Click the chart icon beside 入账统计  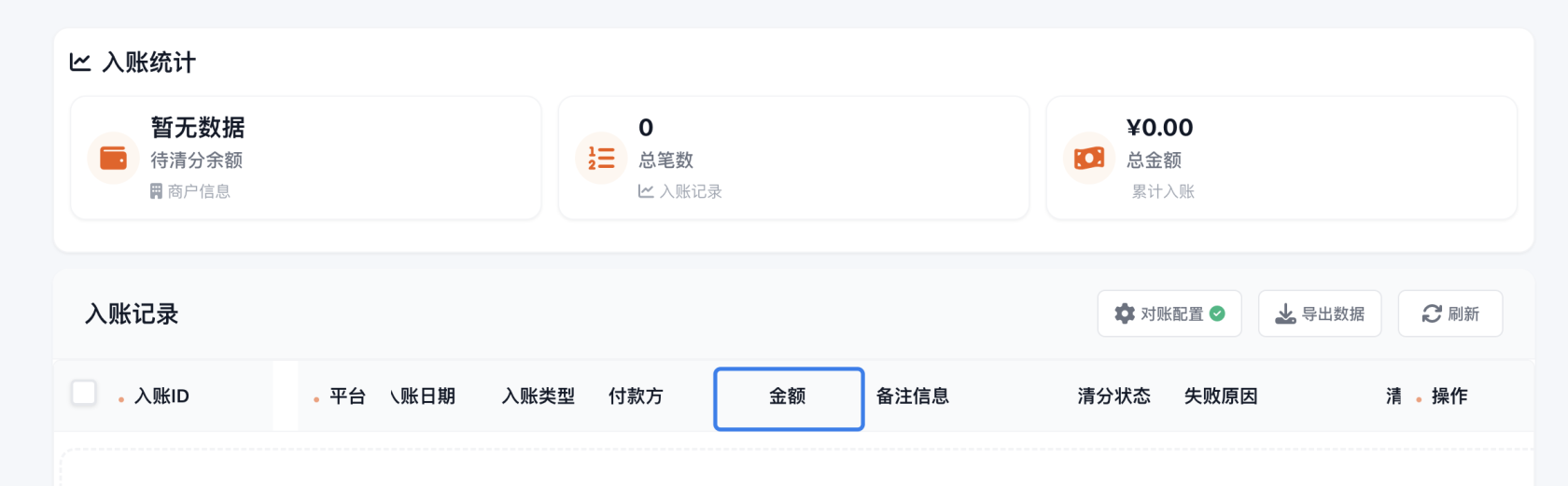coord(80,62)
